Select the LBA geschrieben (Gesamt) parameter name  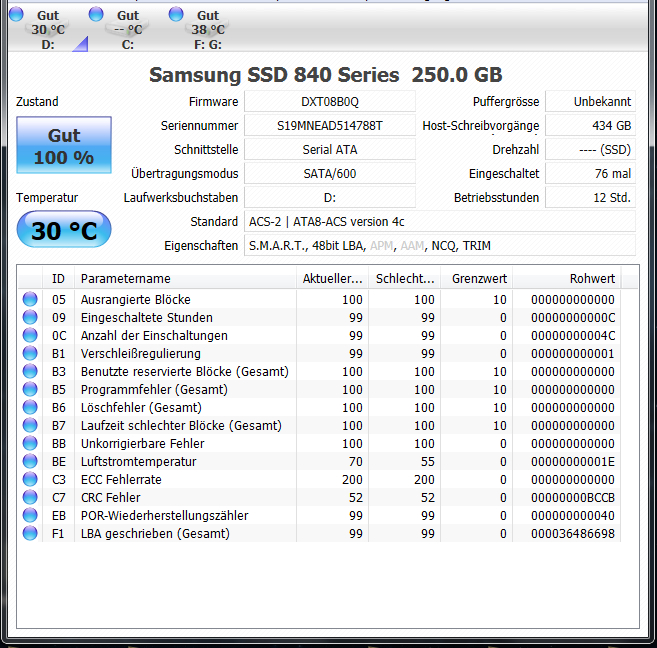point(155,534)
